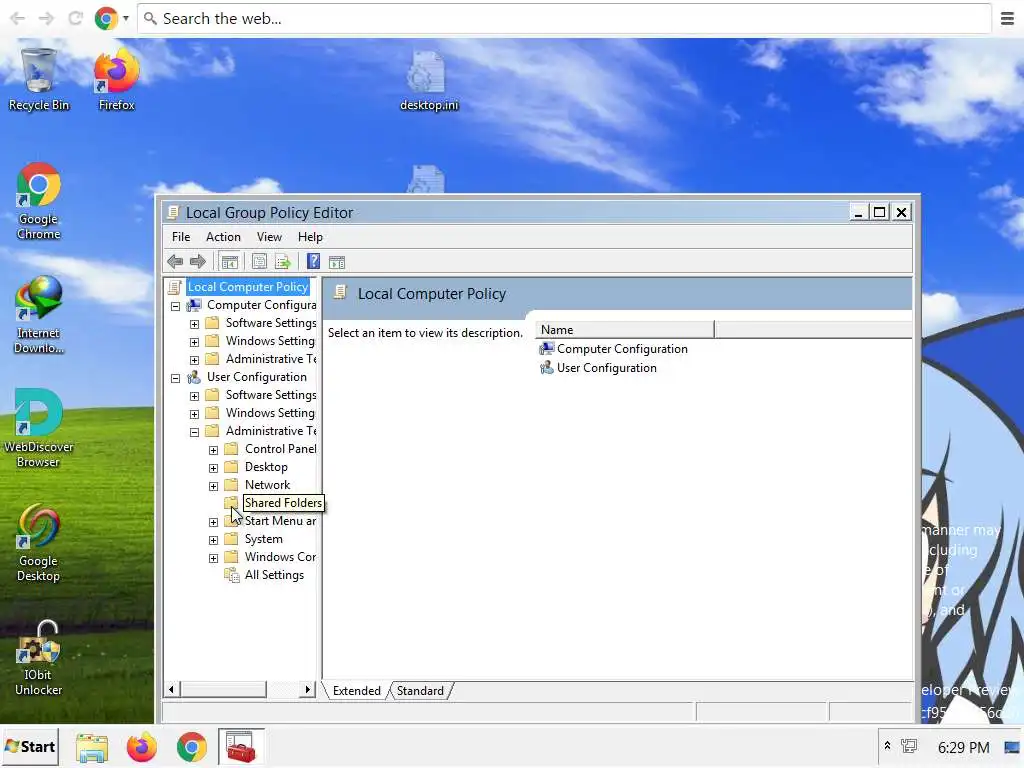Click the Export List toolbar icon
1024x768 pixels.
click(x=283, y=262)
